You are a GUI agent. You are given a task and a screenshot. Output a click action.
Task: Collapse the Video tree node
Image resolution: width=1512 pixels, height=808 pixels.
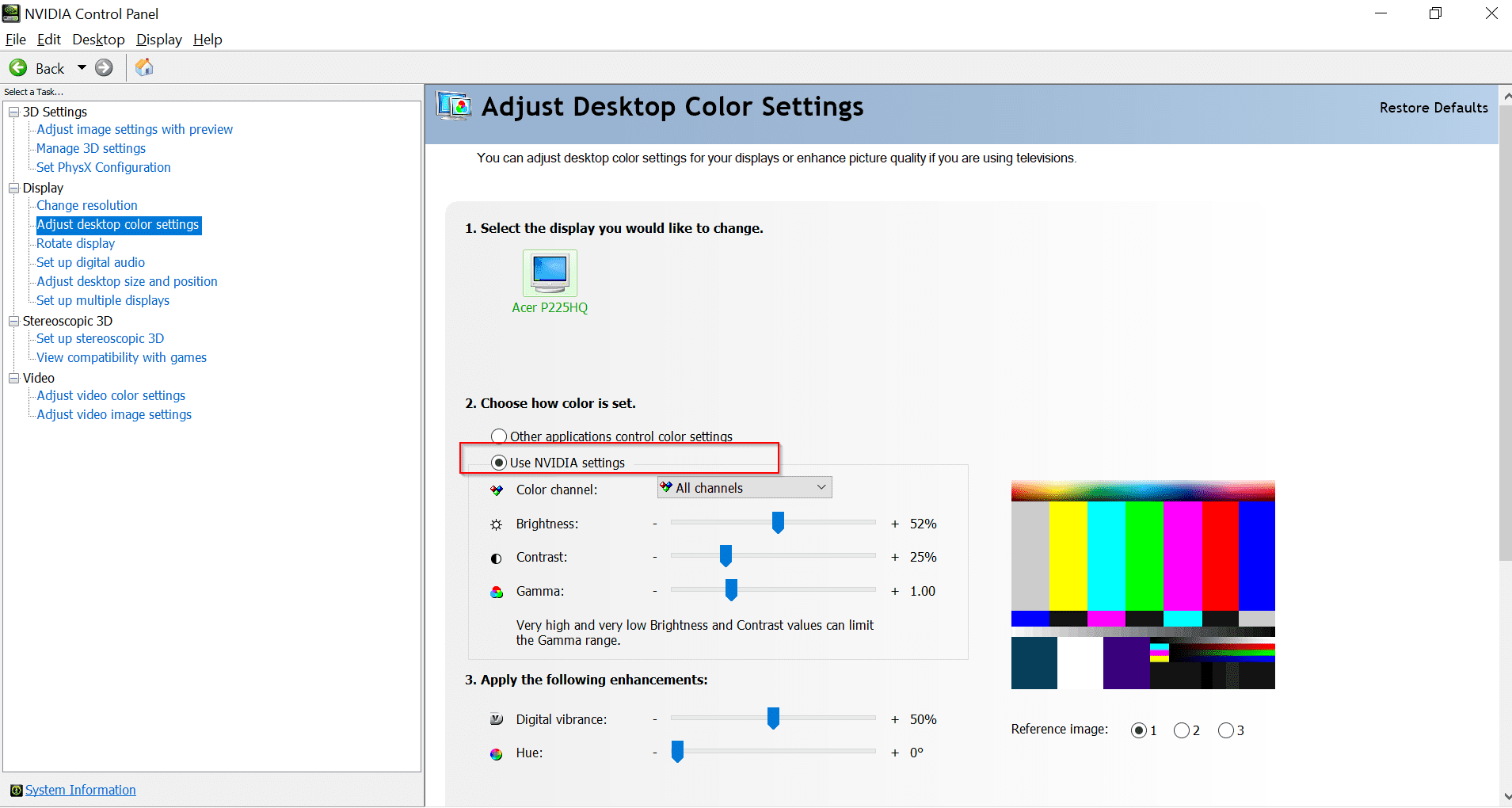(x=13, y=379)
